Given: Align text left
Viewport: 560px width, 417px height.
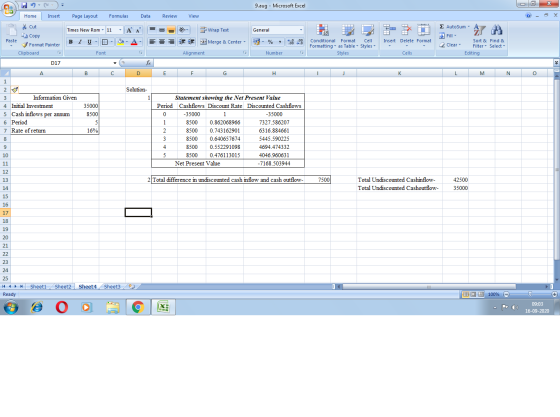Looking at the screenshot, I should (x=152, y=42).
